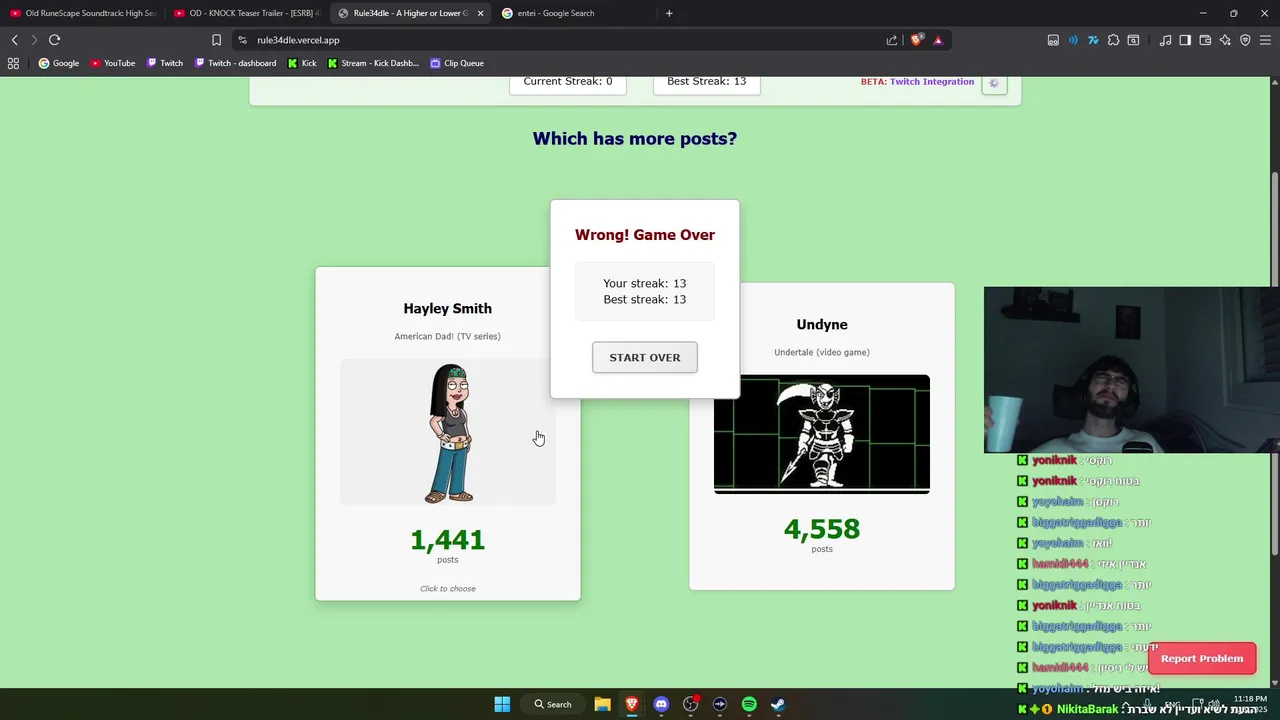
Task: Open the Twitch - dashboard bookmark
Action: (x=235, y=63)
